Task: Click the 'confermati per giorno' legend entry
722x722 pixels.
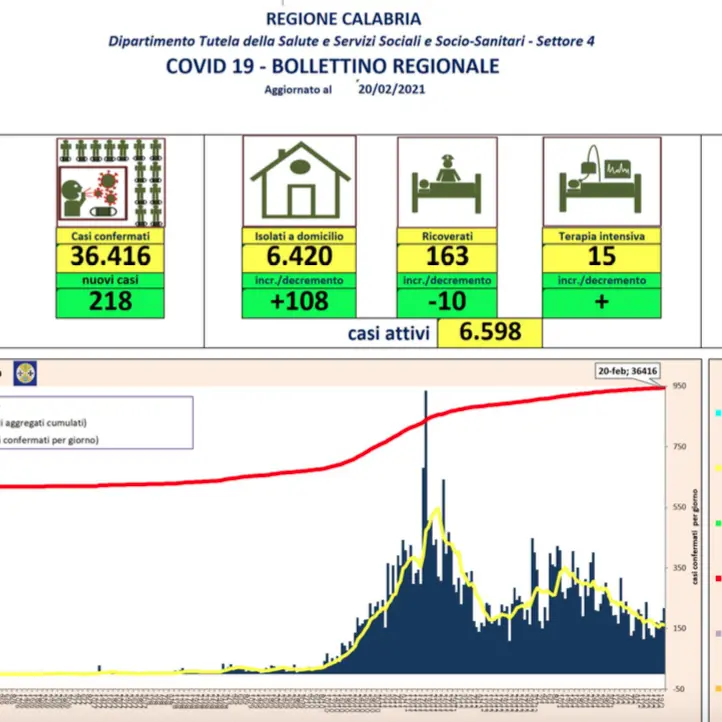Action: 49,440
